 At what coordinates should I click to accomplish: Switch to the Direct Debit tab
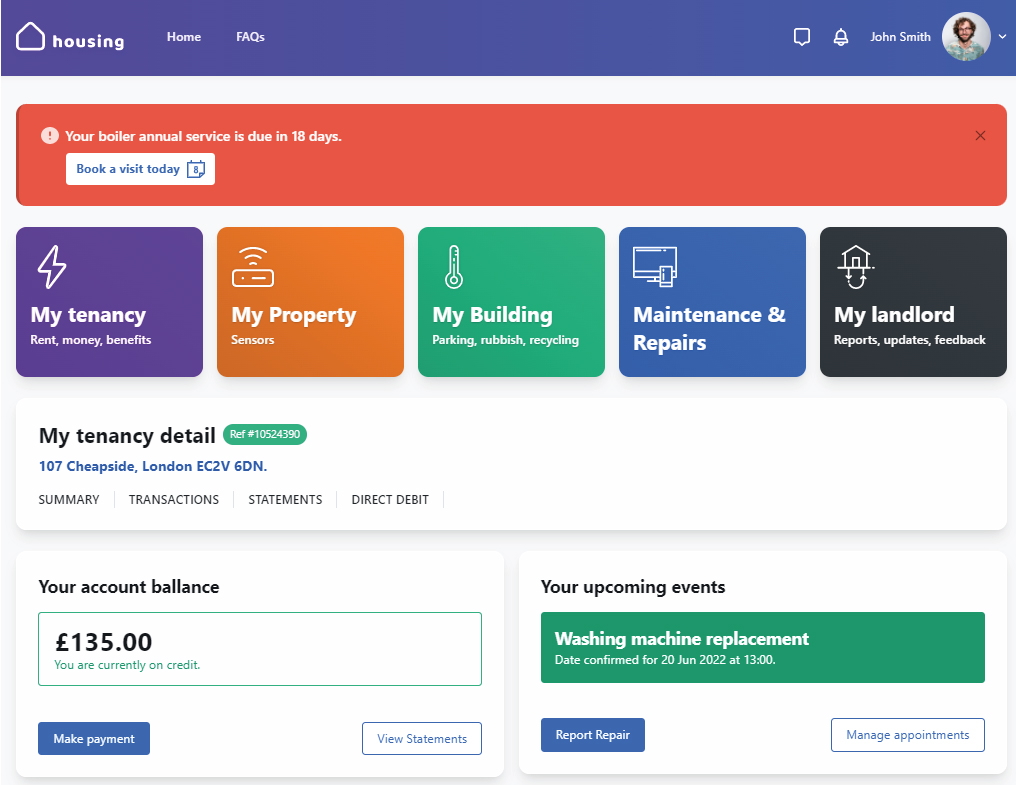click(x=390, y=499)
